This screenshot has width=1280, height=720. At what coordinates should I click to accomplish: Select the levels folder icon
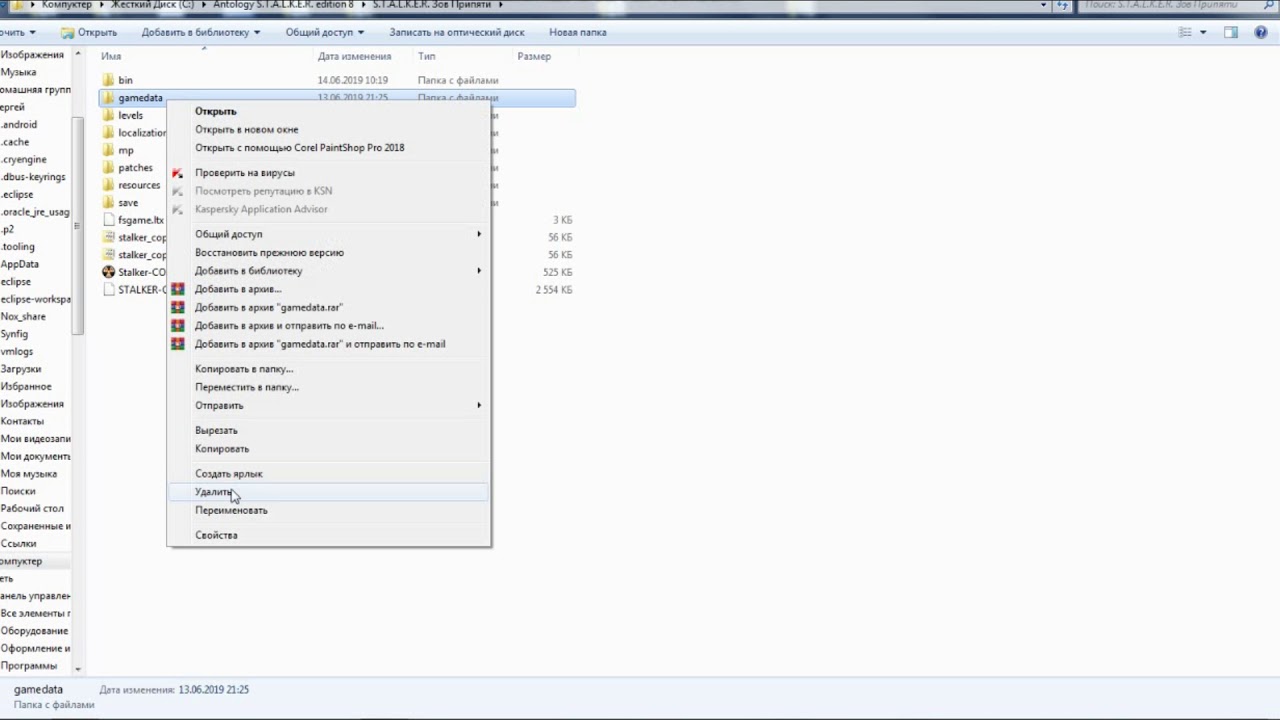(x=109, y=115)
